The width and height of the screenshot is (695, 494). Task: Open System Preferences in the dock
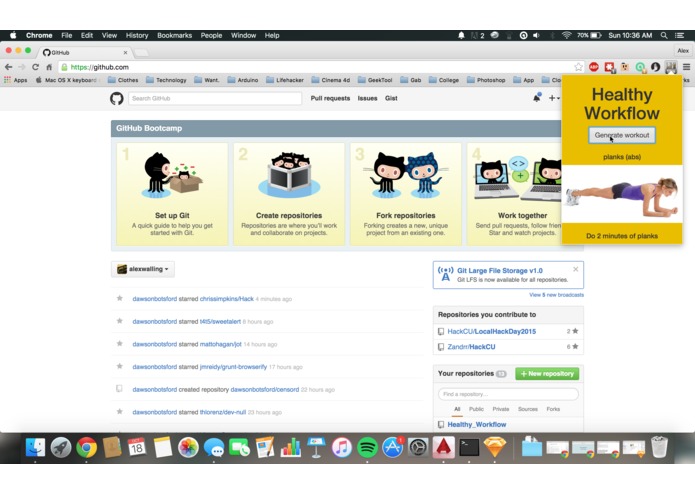(x=418, y=447)
